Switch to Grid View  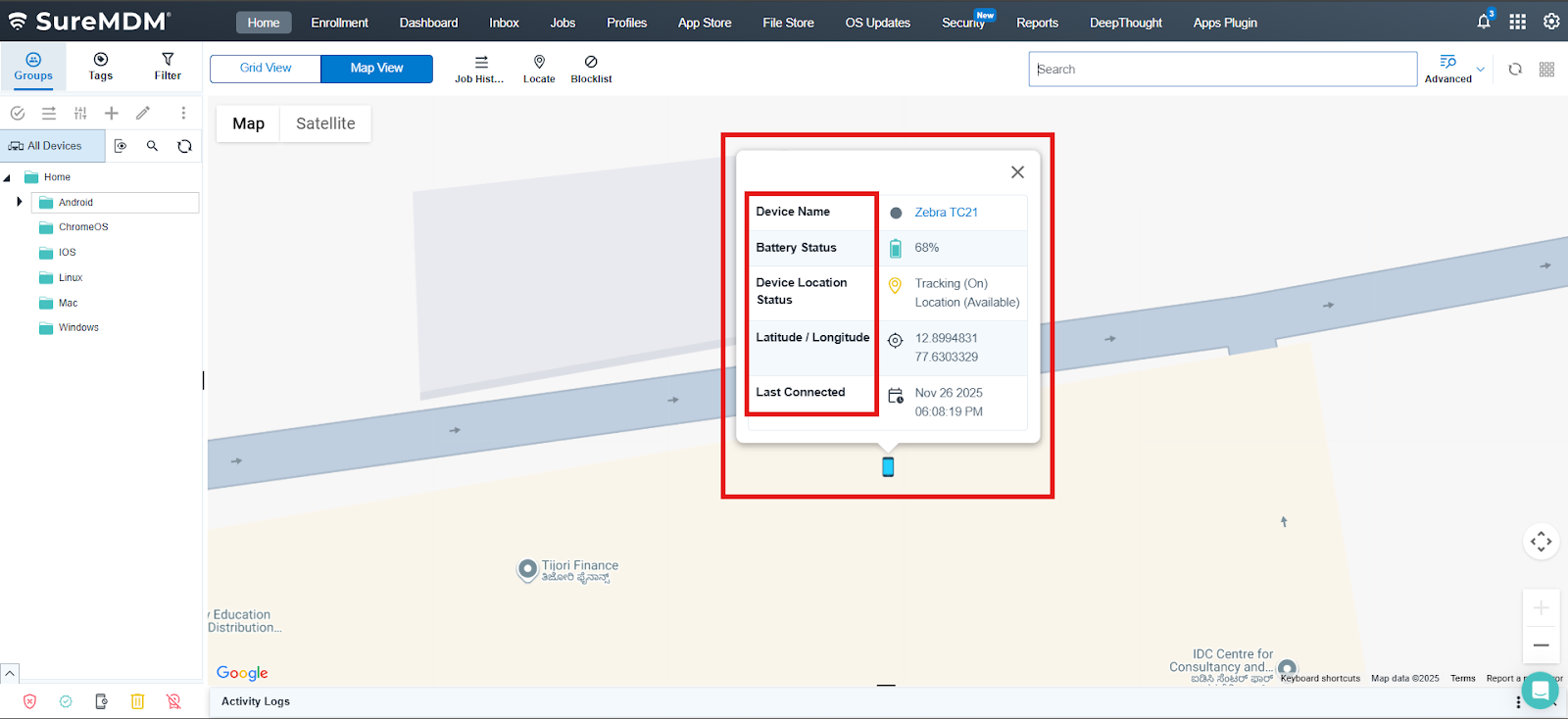(266, 69)
